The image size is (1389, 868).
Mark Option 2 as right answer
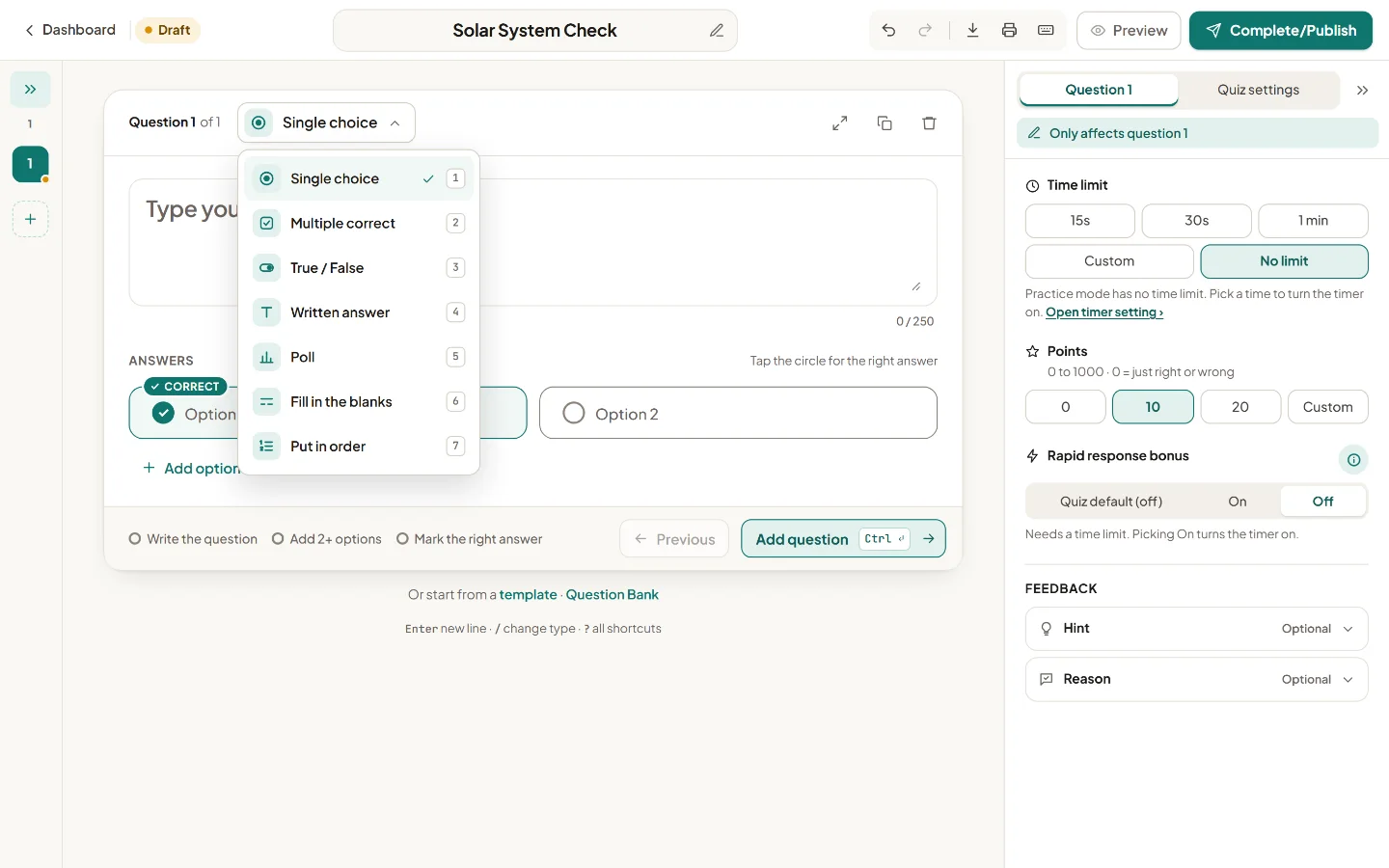(x=574, y=414)
